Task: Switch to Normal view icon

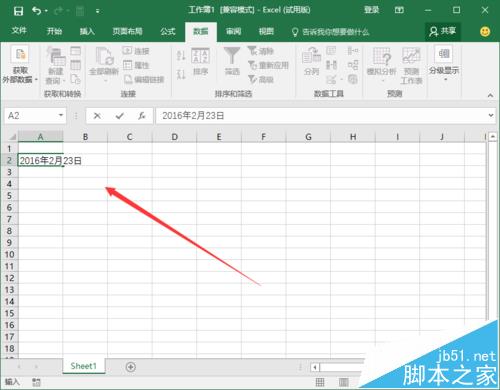Action: point(320,382)
